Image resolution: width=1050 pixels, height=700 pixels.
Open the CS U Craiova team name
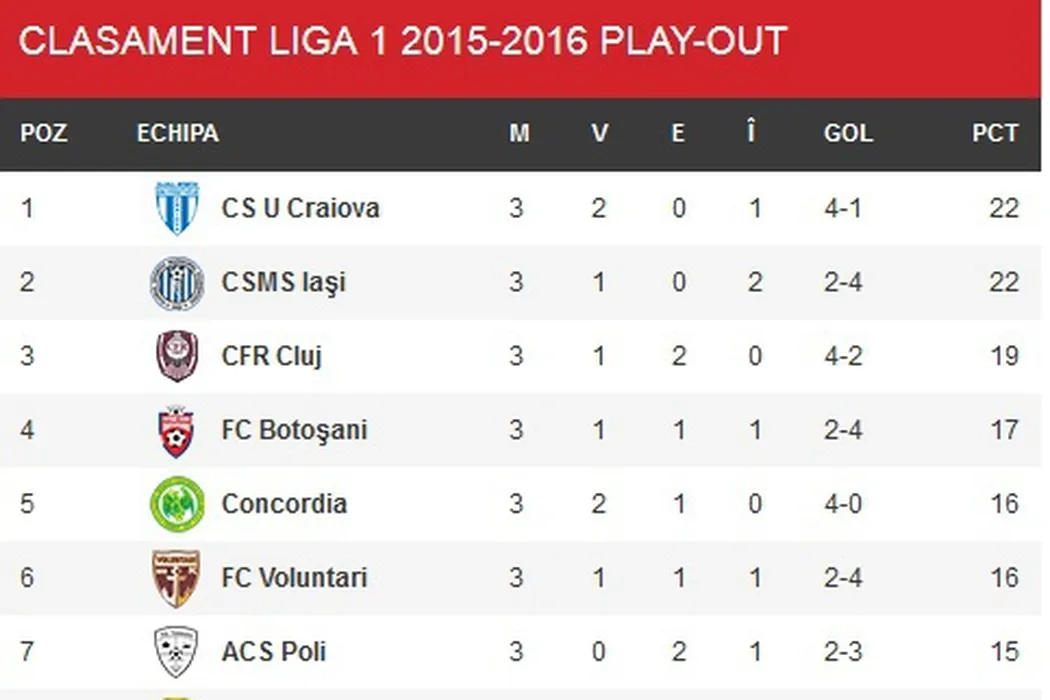coord(300,208)
